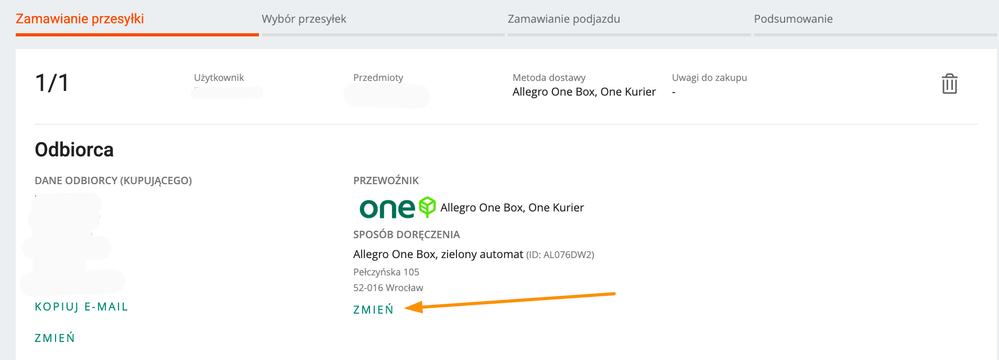Select the Pełczyńska 105 address line
The height and width of the screenshot is (360, 999).
pos(386,272)
